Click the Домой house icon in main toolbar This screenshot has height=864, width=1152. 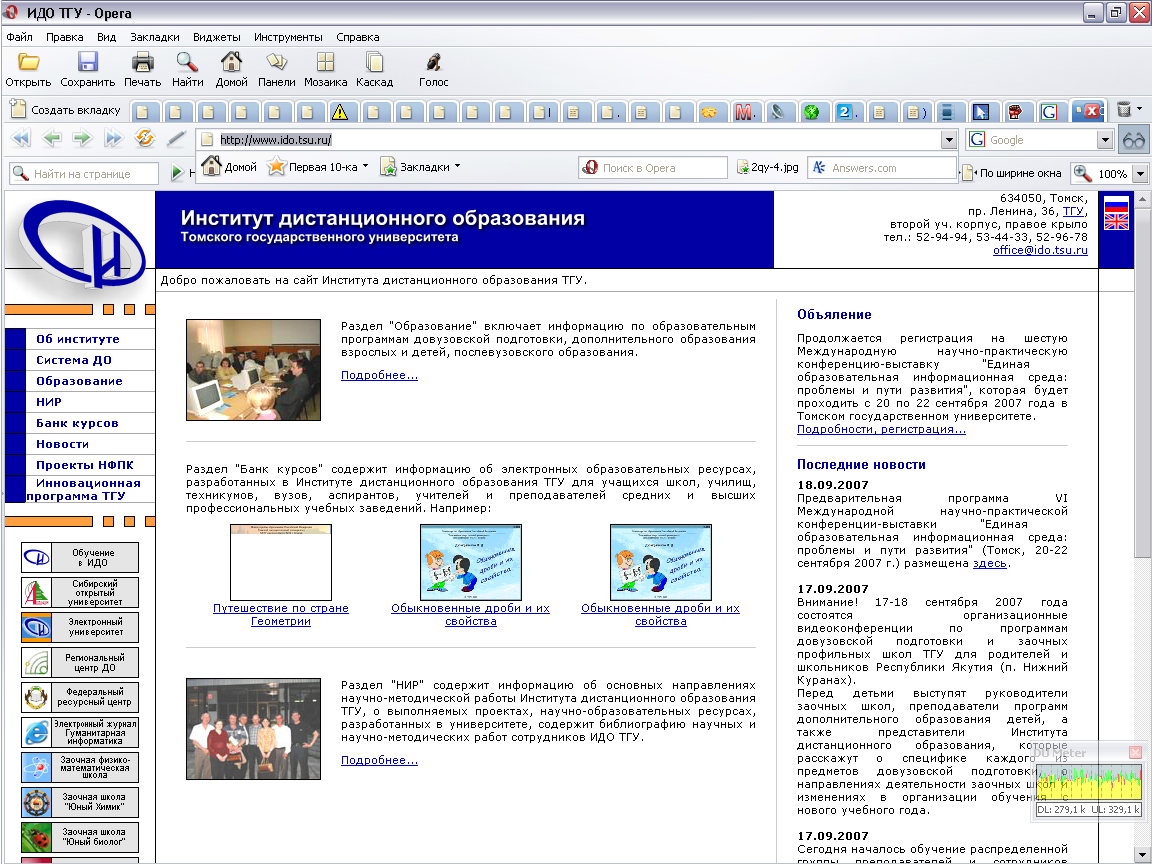coord(231,62)
